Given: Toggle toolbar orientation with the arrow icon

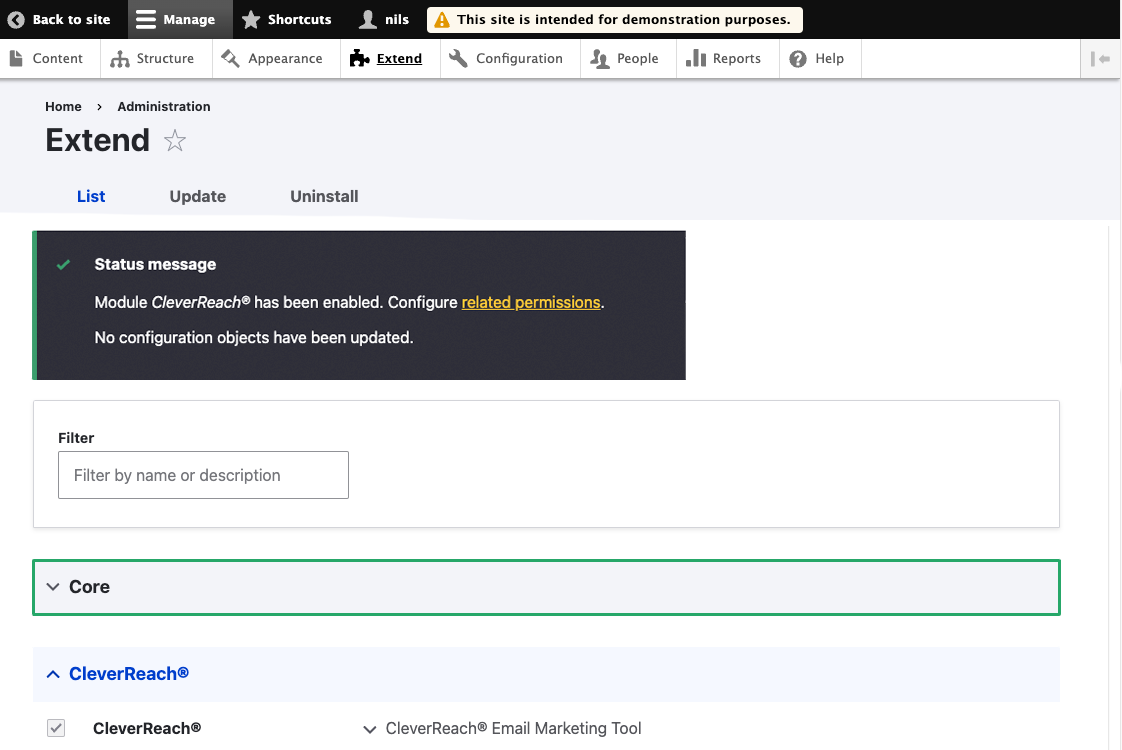Looking at the screenshot, I should (x=1101, y=59).
